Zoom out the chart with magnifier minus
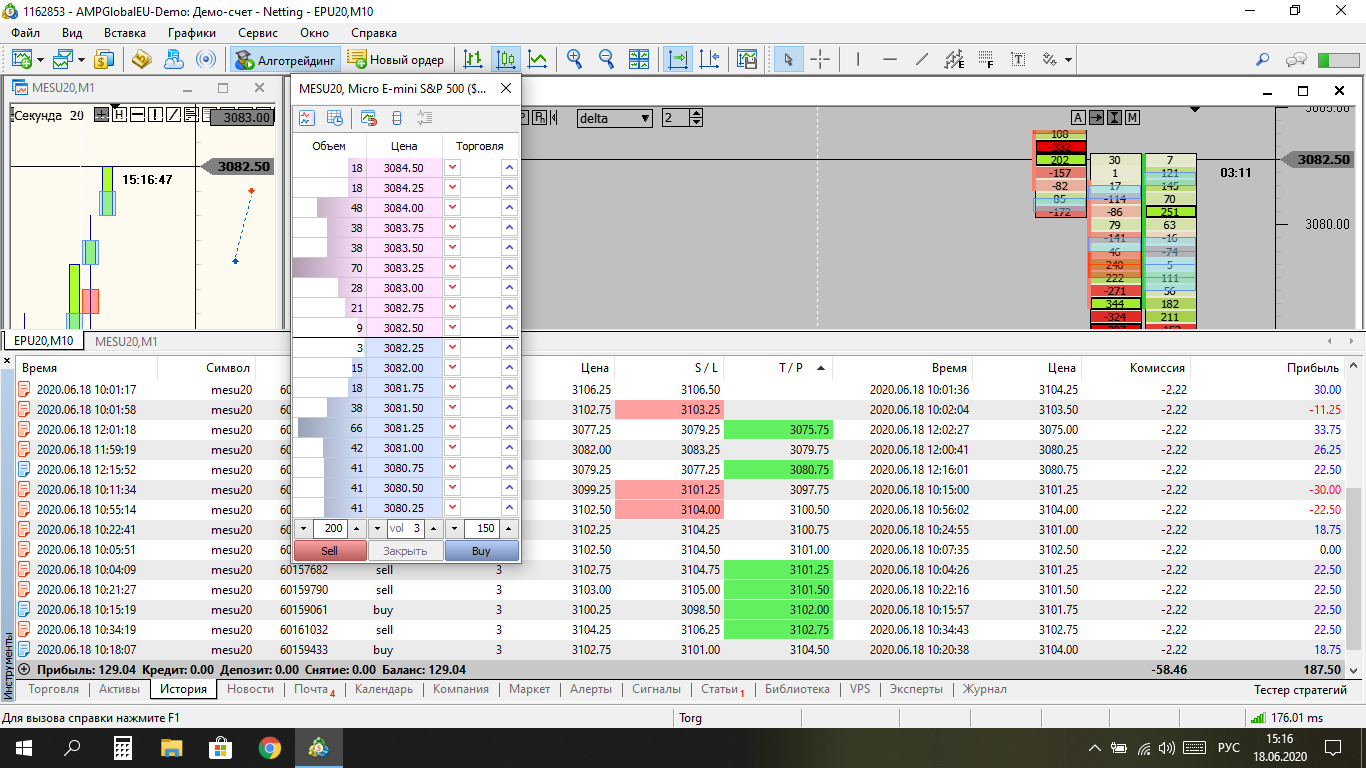The image size is (1366, 768). click(606, 59)
